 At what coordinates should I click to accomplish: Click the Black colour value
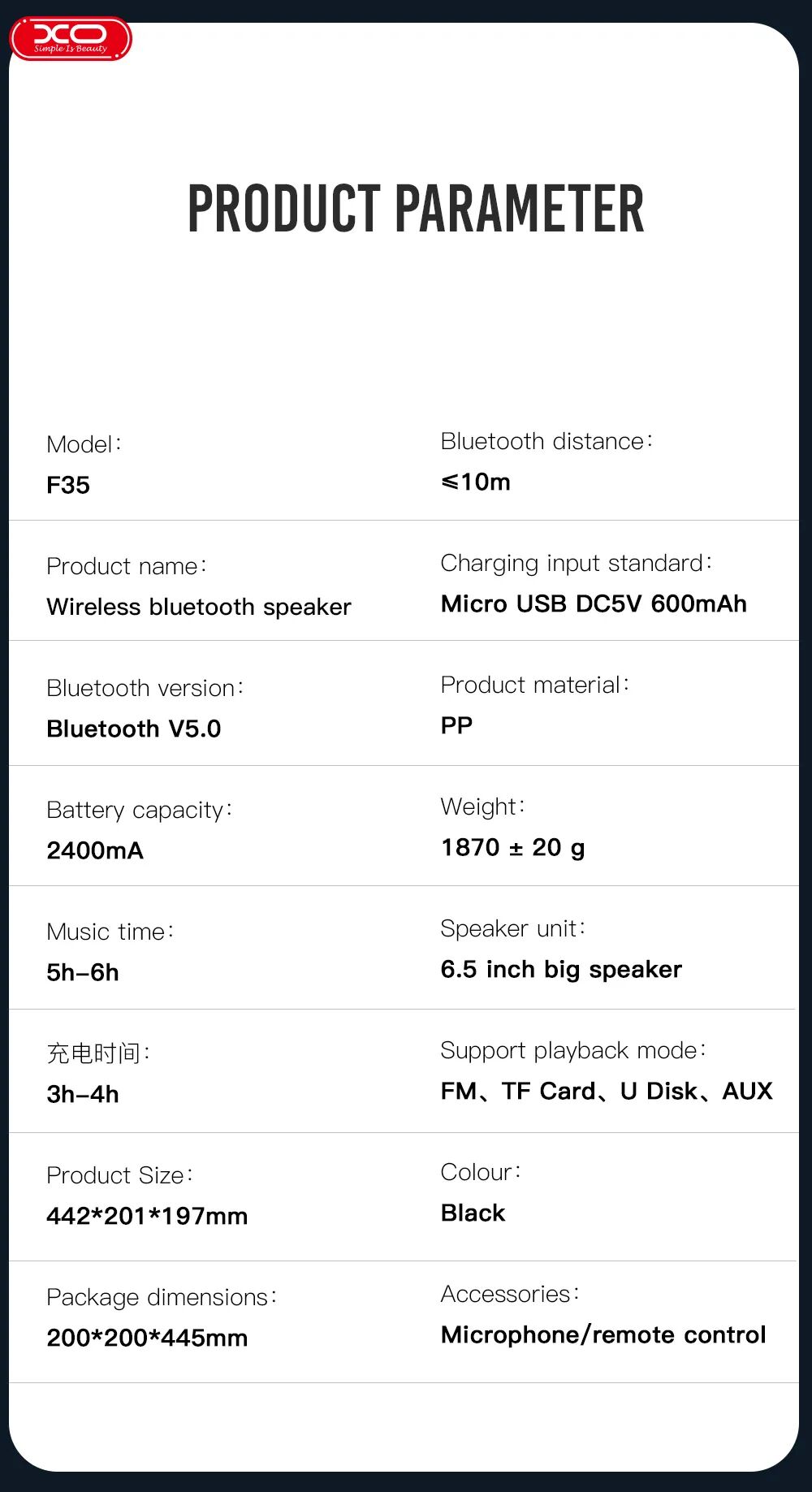click(473, 1213)
